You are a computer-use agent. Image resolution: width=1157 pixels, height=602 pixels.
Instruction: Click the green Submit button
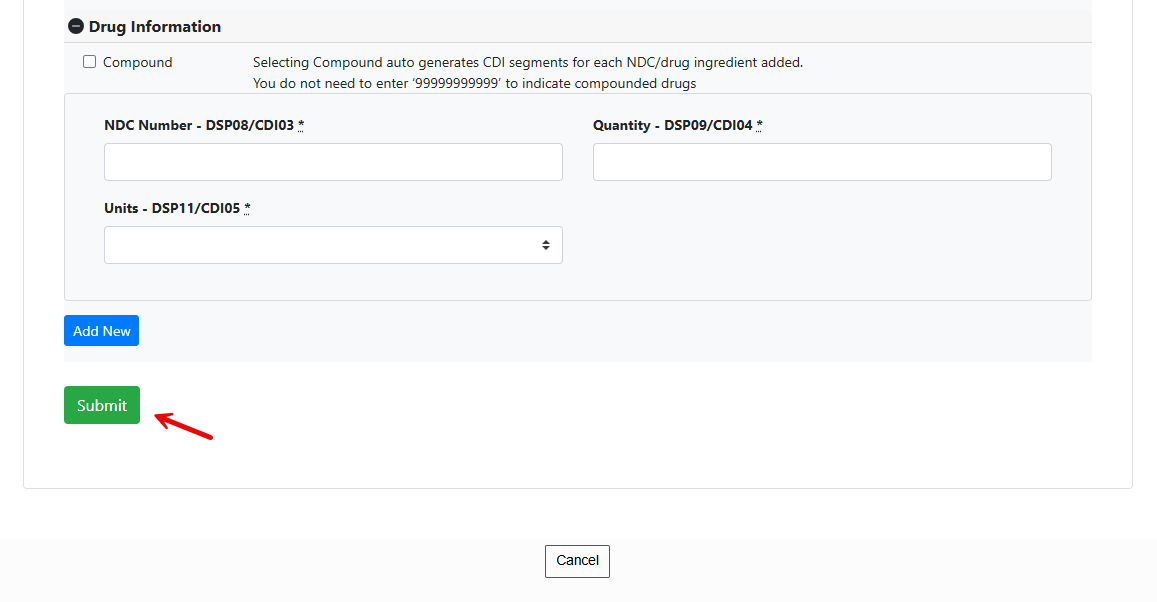[x=102, y=405]
